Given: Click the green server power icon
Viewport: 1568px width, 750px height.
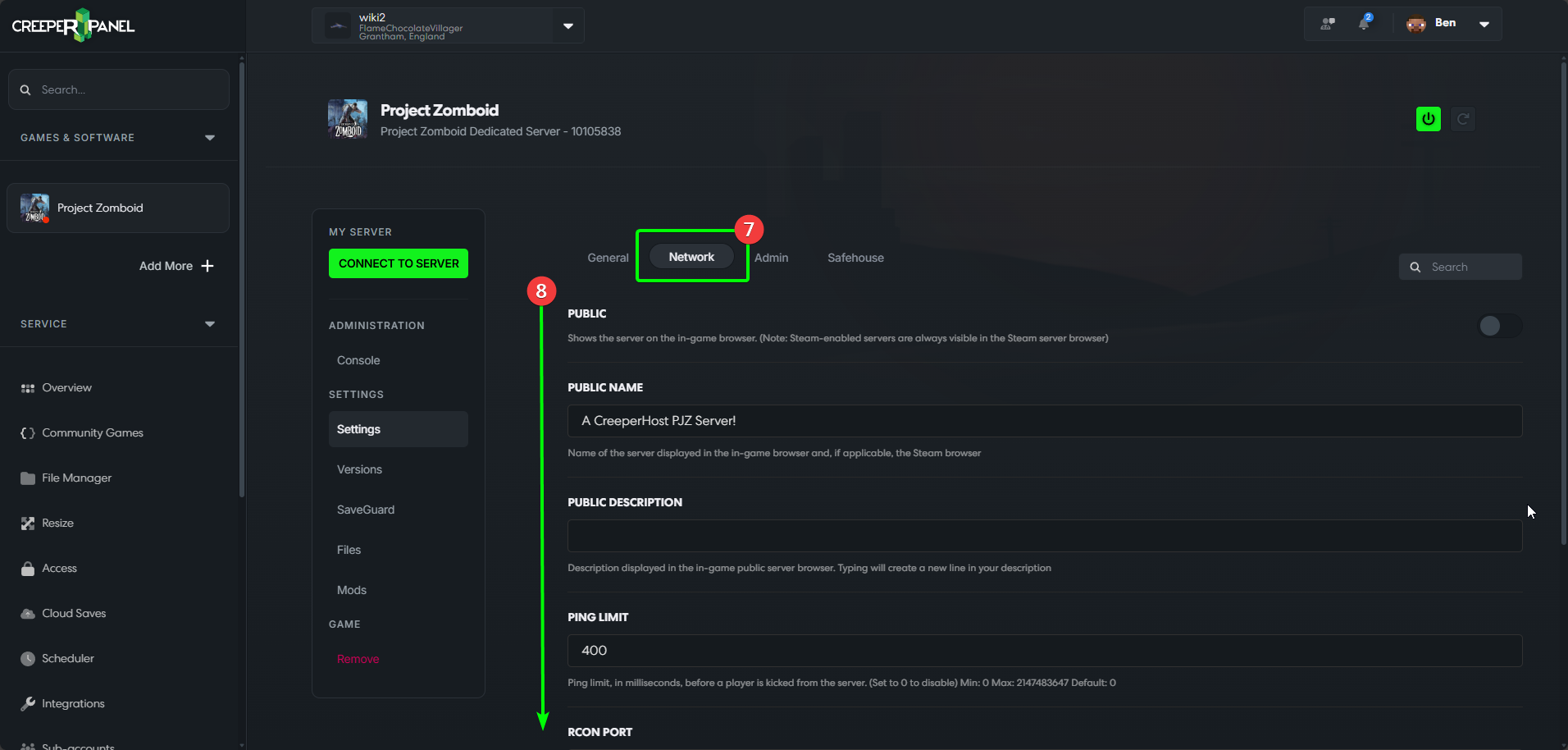Looking at the screenshot, I should click(x=1428, y=119).
